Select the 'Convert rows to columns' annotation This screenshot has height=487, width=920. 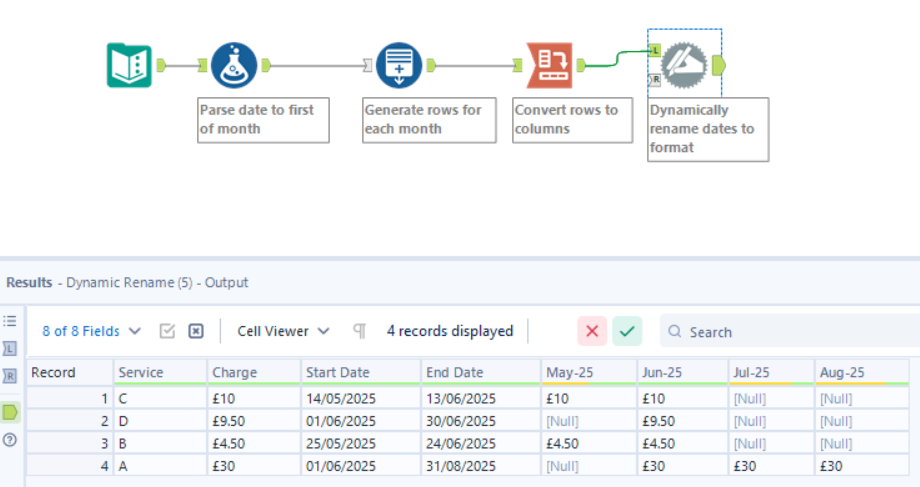tap(573, 120)
